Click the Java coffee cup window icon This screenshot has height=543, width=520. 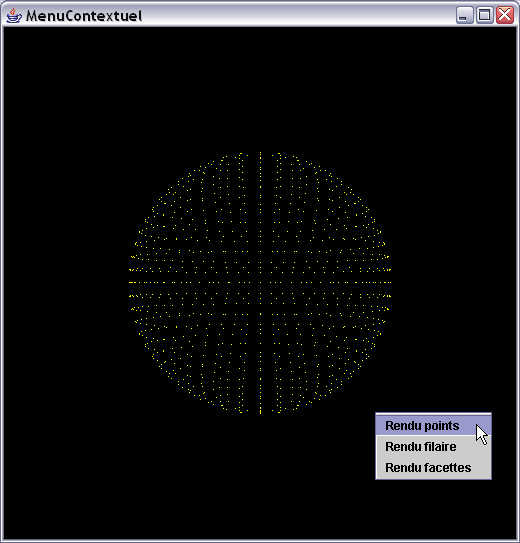[x=14, y=16]
